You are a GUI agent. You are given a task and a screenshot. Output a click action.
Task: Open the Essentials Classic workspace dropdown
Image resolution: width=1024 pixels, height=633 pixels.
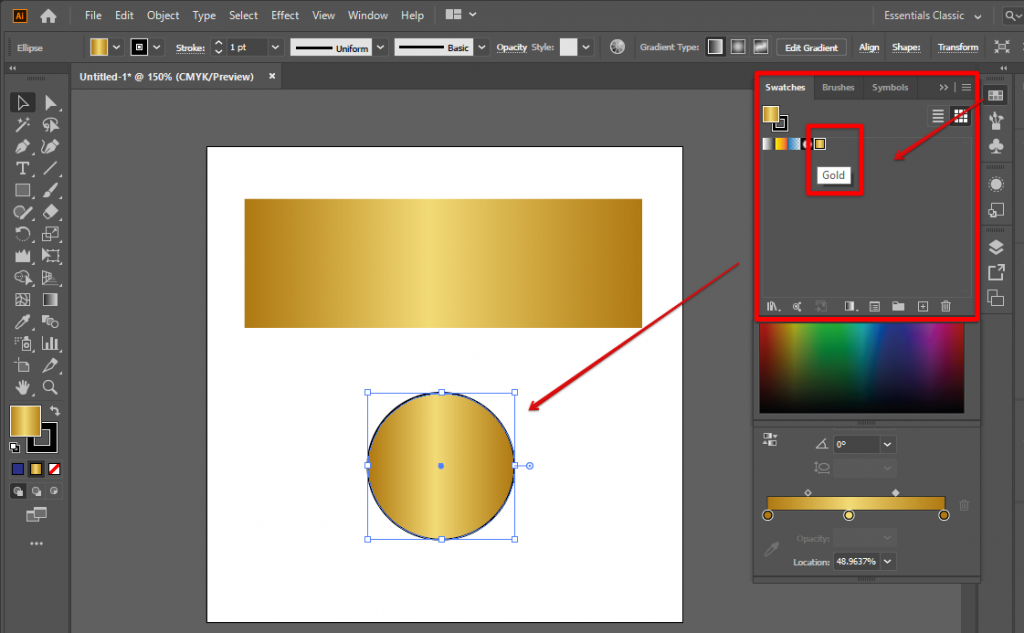(x=932, y=15)
